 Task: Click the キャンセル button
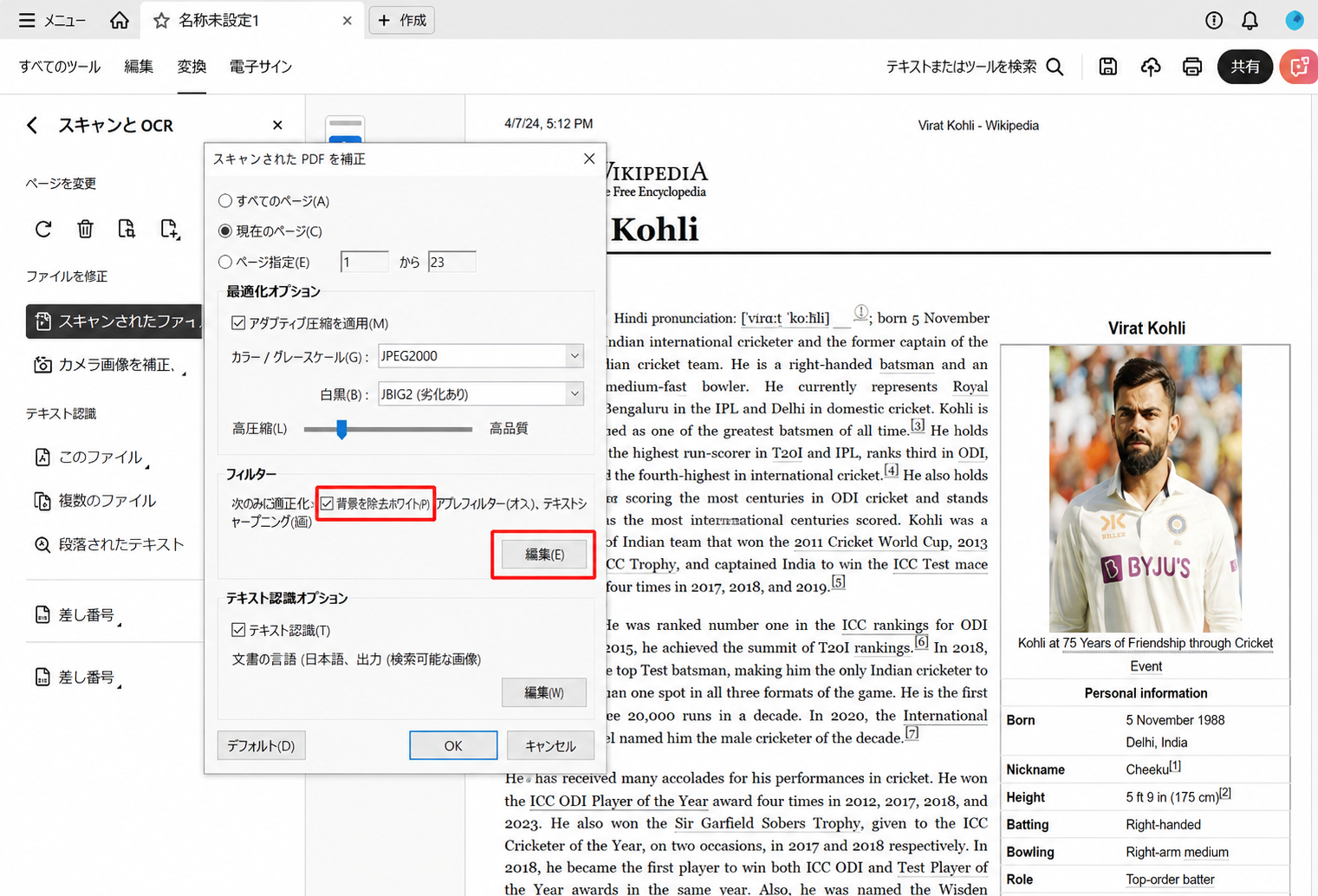tap(550, 745)
